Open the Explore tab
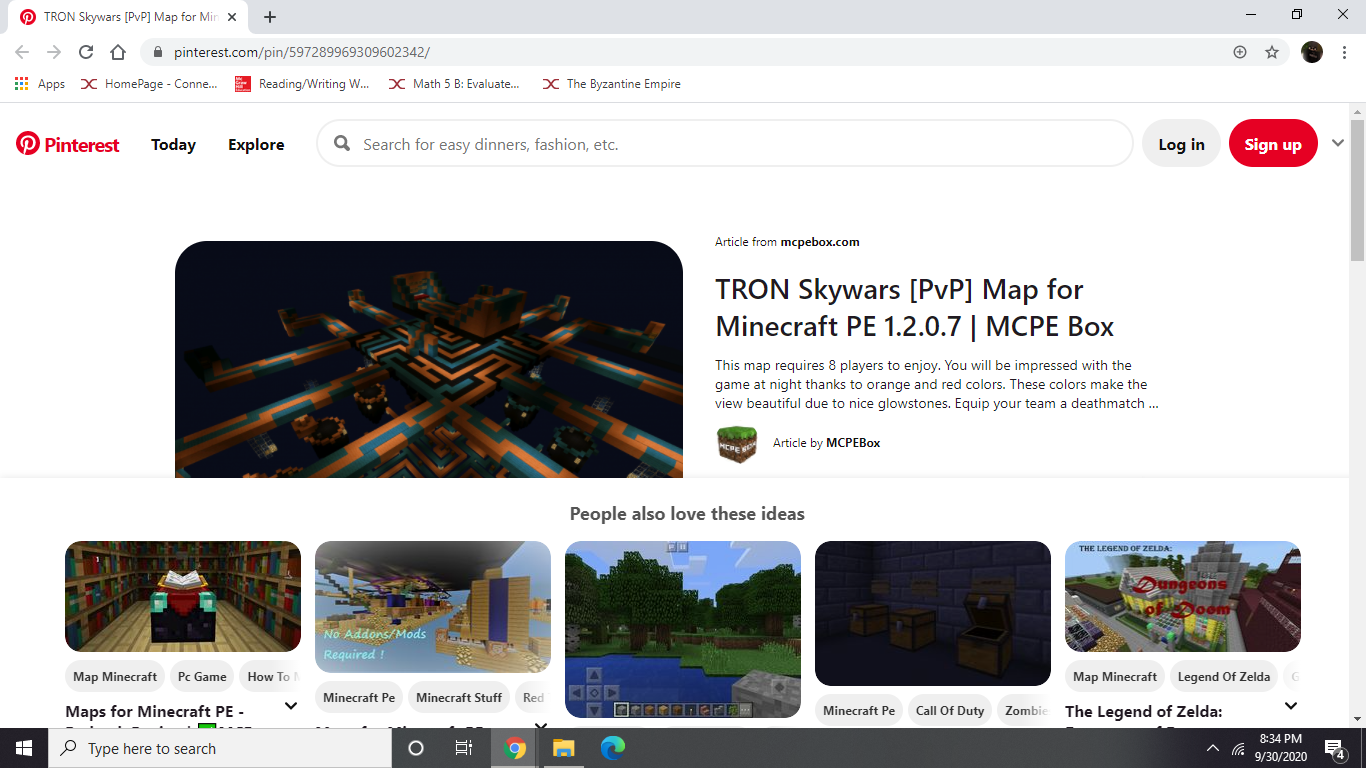Image resolution: width=1366 pixels, height=768 pixels. (256, 144)
